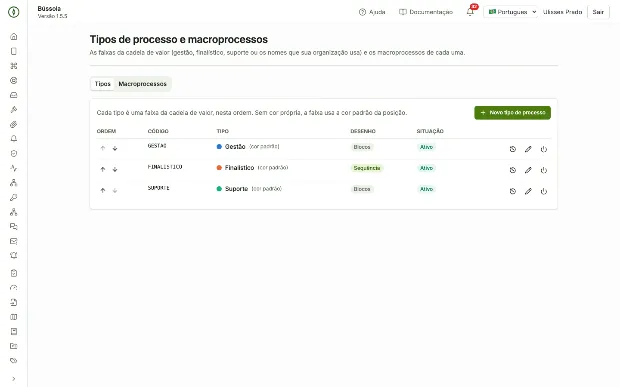This screenshot has width=620, height=387.
Task: Open the gauge icon in the sidebar
Action: [13, 288]
